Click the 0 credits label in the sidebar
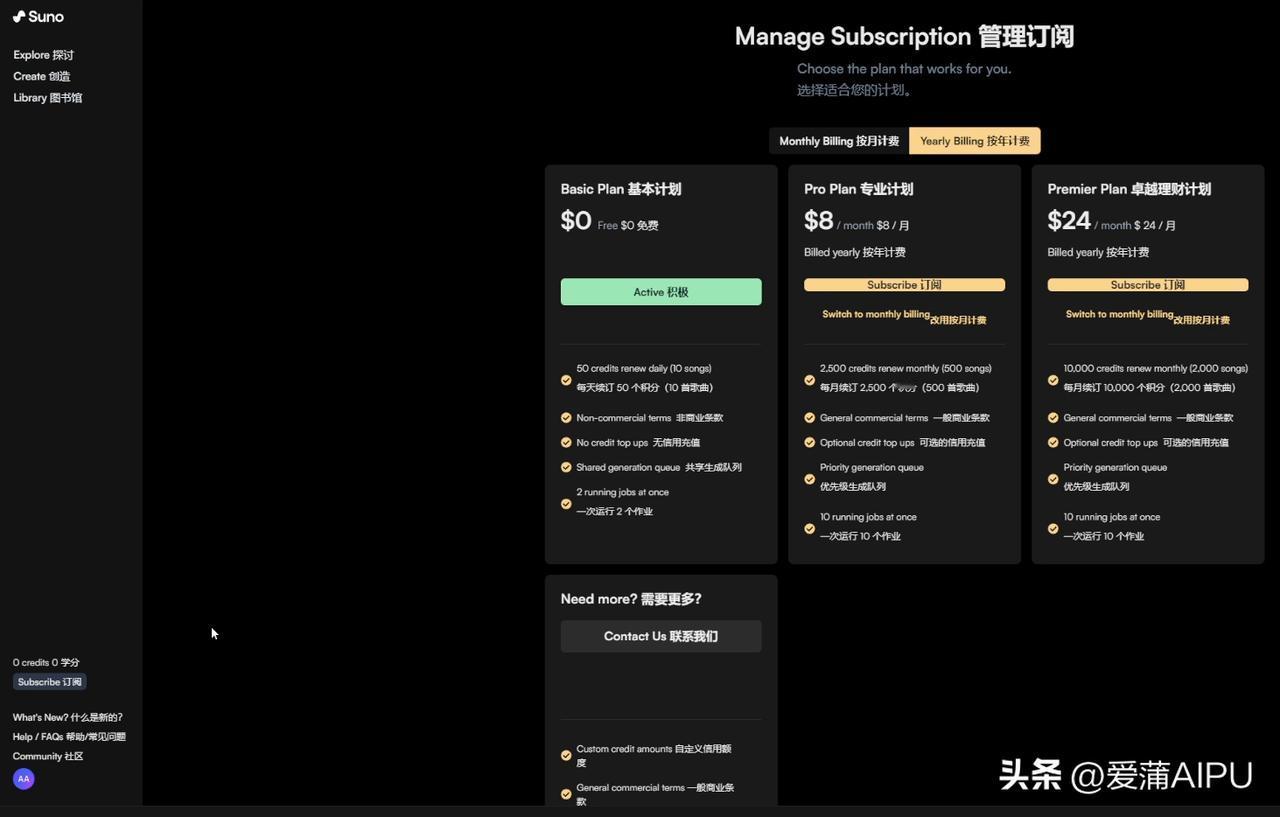Screen dimensions: 1280x817 pos(46,662)
